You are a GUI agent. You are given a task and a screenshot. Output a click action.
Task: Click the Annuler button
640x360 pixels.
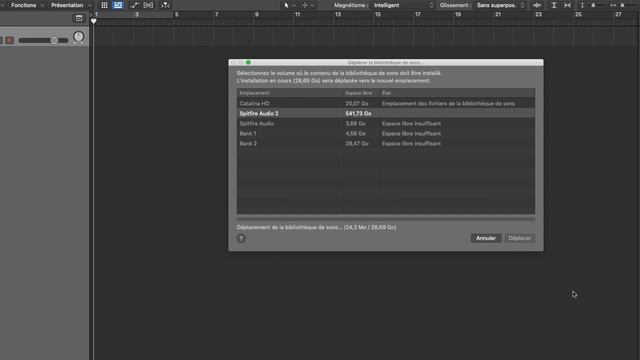(486, 238)
